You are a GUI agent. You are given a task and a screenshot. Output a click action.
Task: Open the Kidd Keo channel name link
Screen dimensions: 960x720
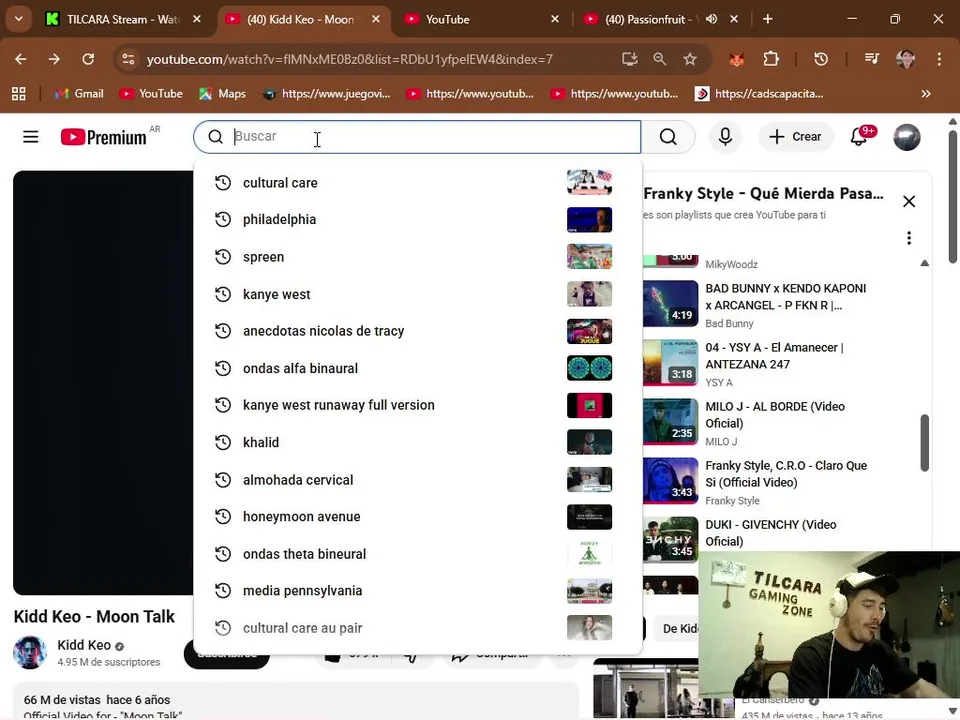click(84, 645)
